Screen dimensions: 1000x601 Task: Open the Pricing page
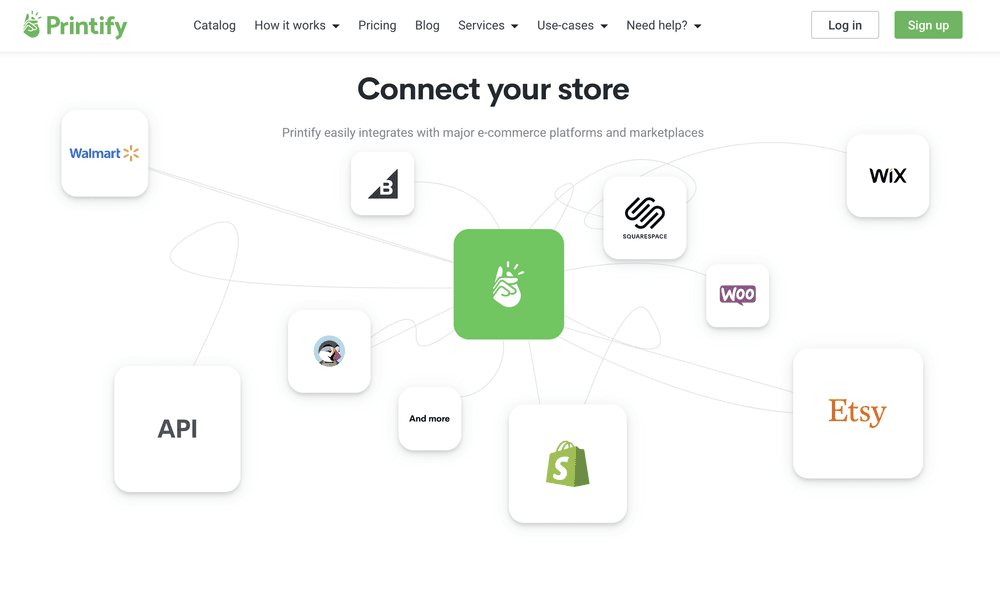pos(377,26)
